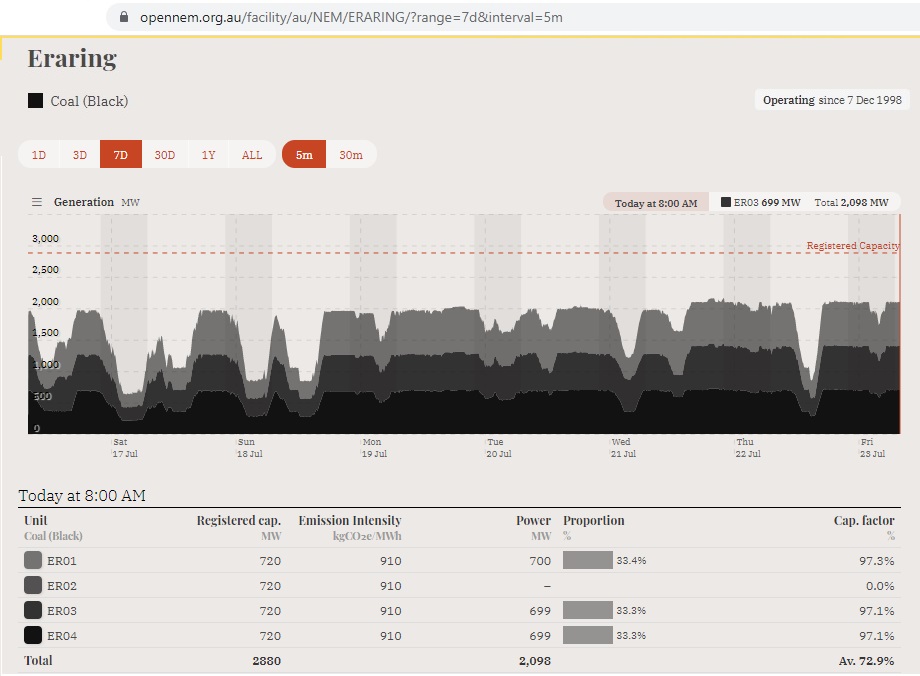Image resolution: width=920 pixels, height=676 pixels.
Task: Click the 'Operating since 7 Dec 1998' badge
Action: [832, 100]
